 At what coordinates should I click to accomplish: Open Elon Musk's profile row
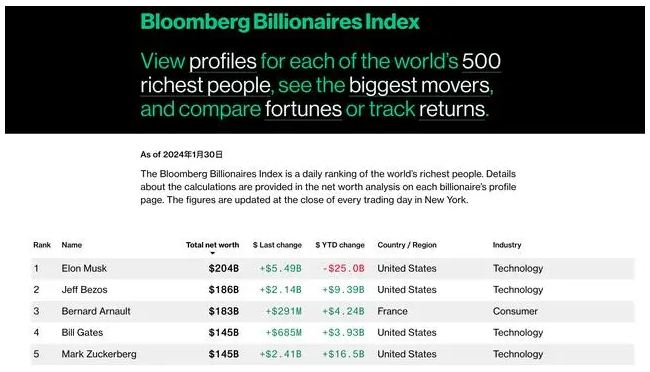pyautogui.click(x=332, y=268)
